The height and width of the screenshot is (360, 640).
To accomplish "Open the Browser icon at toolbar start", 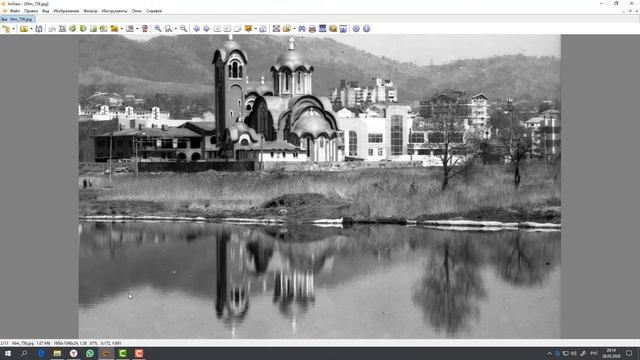I will coord(6,29).
